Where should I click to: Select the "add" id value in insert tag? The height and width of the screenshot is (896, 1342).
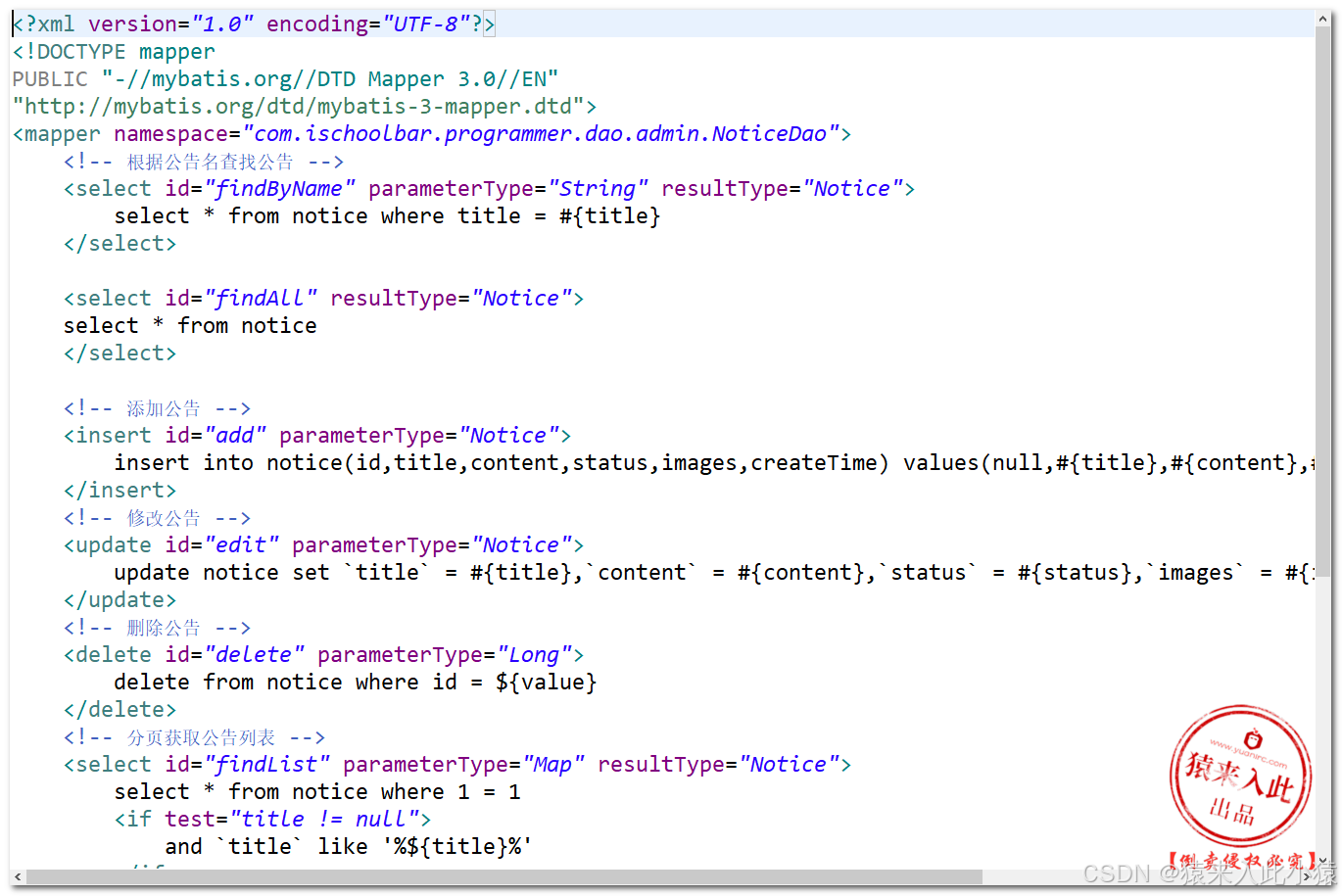(x=235, y=435)
